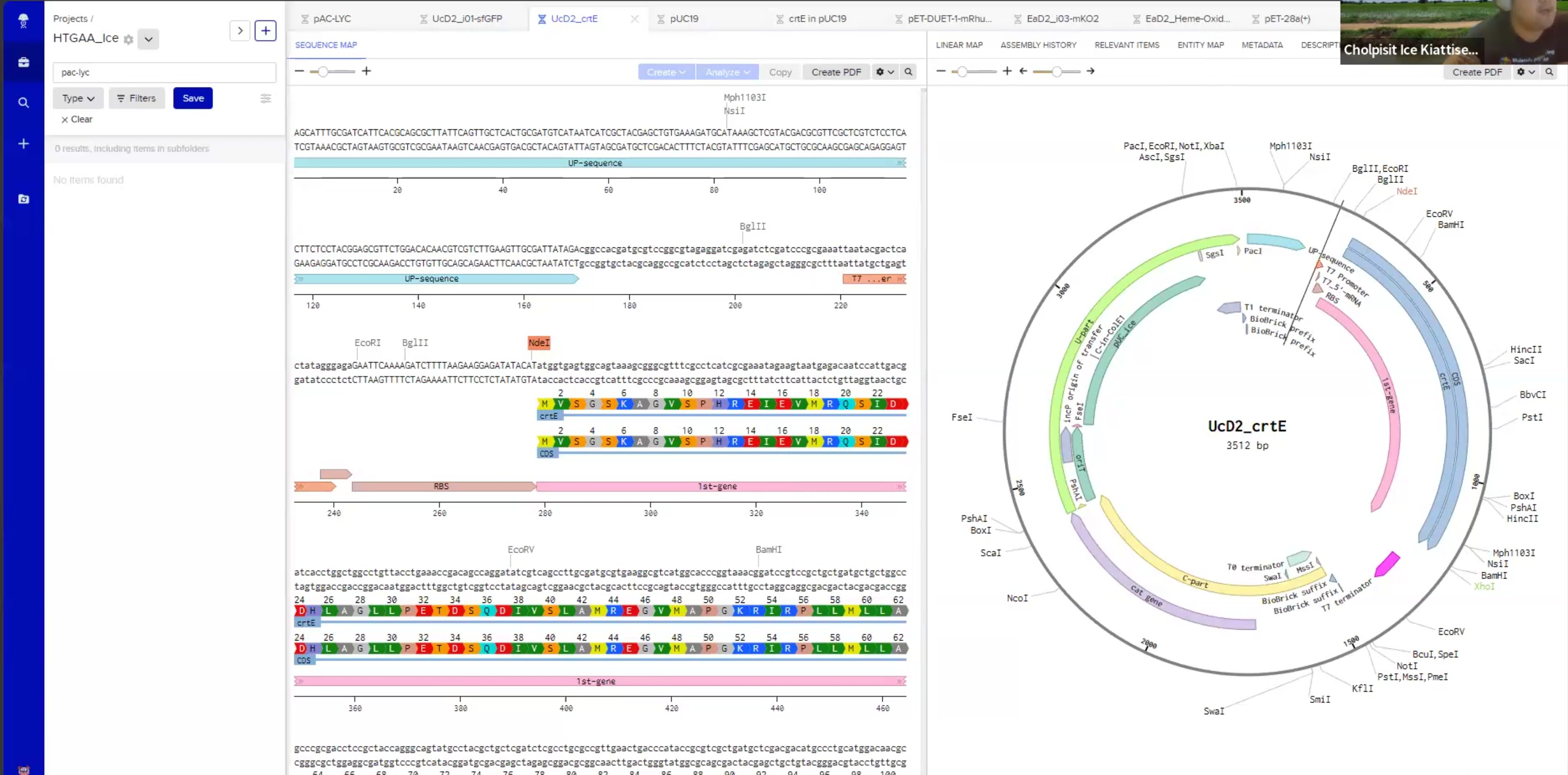Switch to the pAC-LYC tab
This screenshot has width=1568, height=775.
(x=332, y=19)
